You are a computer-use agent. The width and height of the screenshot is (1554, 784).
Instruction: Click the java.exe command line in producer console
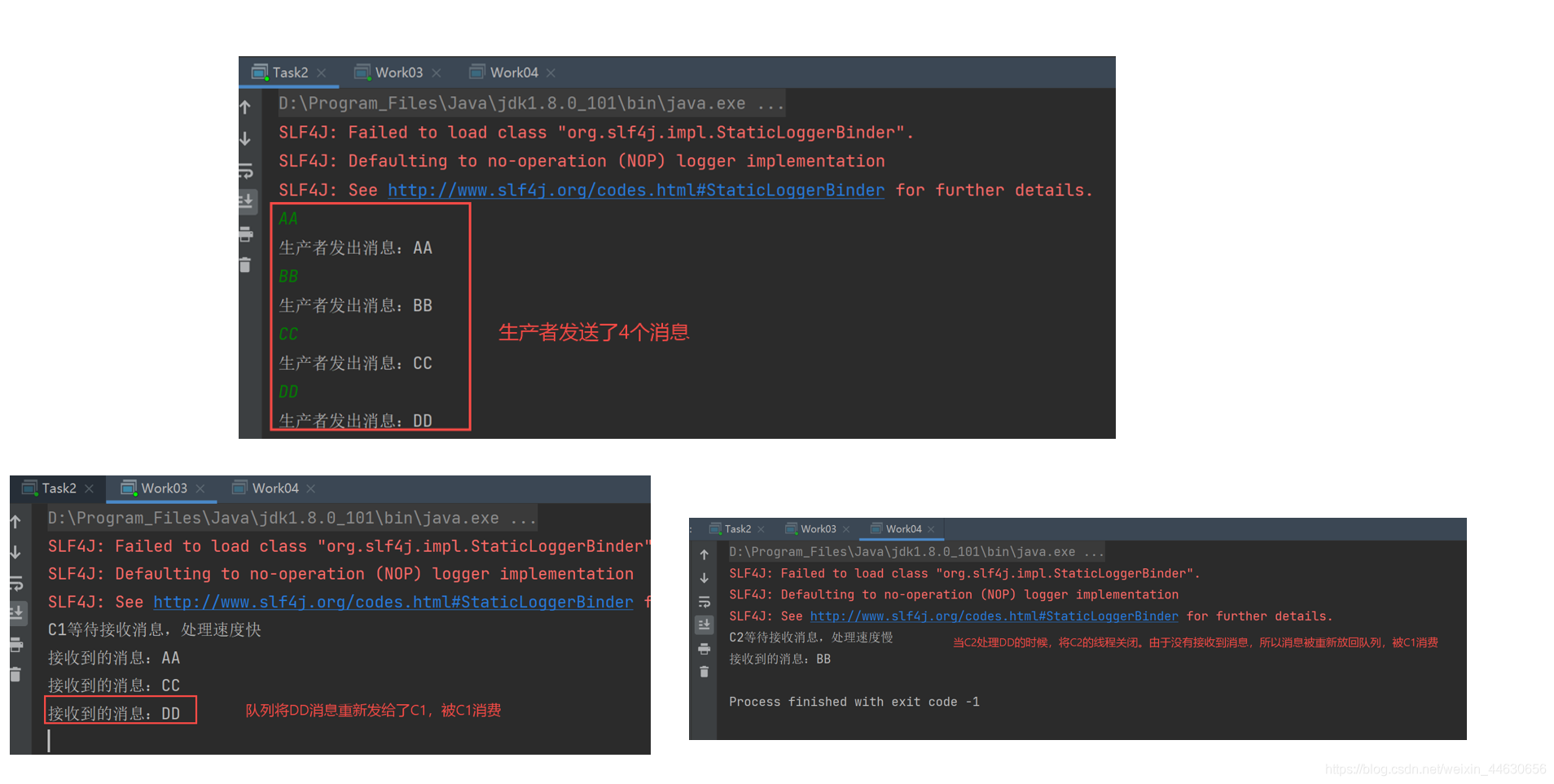532,103
